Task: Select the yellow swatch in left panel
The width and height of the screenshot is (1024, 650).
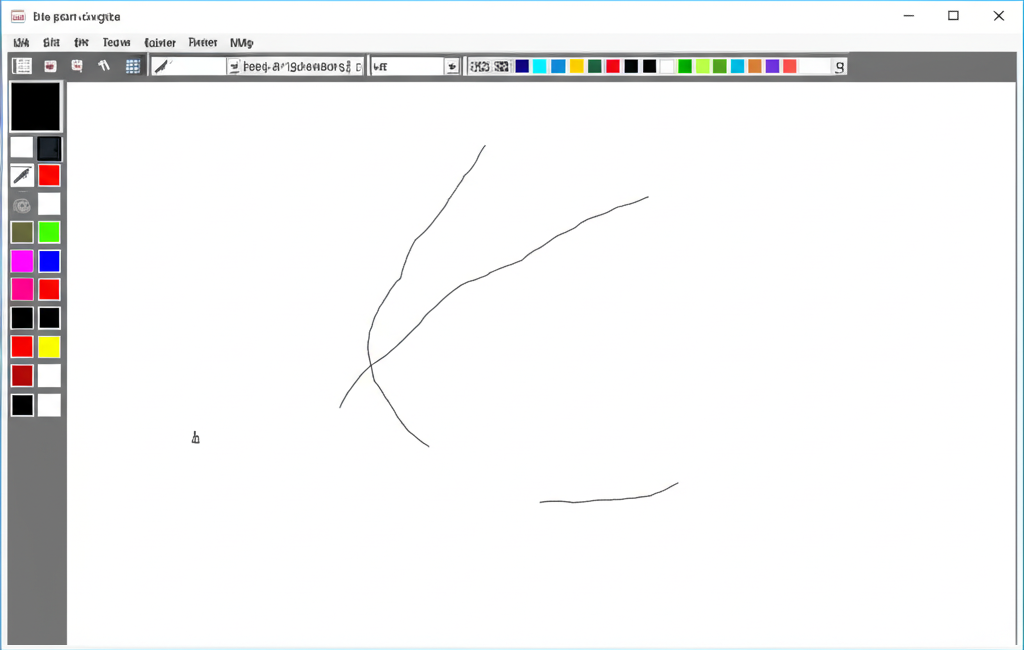Action: pos(49,347)
